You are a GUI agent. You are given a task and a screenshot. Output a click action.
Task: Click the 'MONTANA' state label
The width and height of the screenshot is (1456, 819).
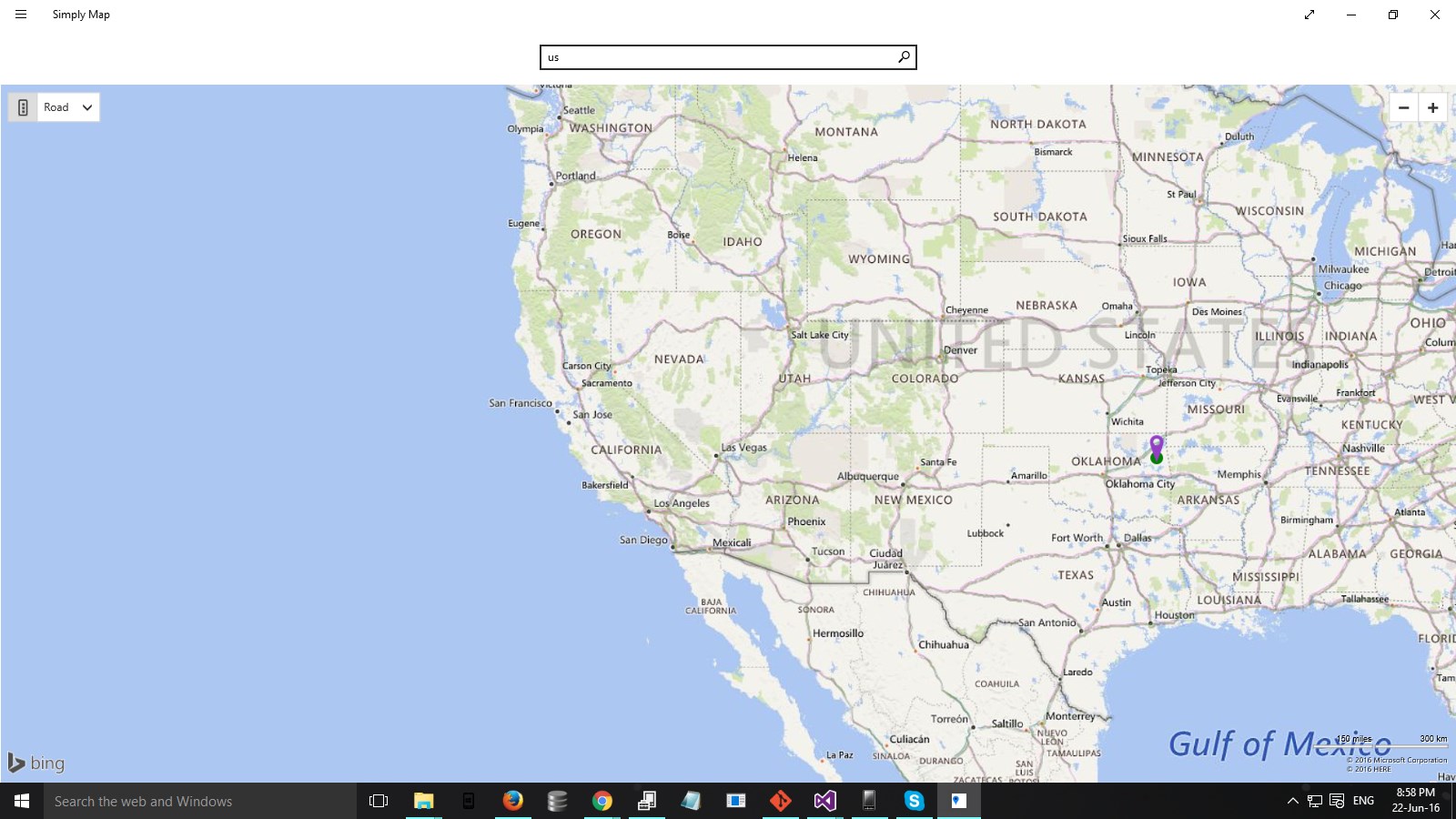846,132
